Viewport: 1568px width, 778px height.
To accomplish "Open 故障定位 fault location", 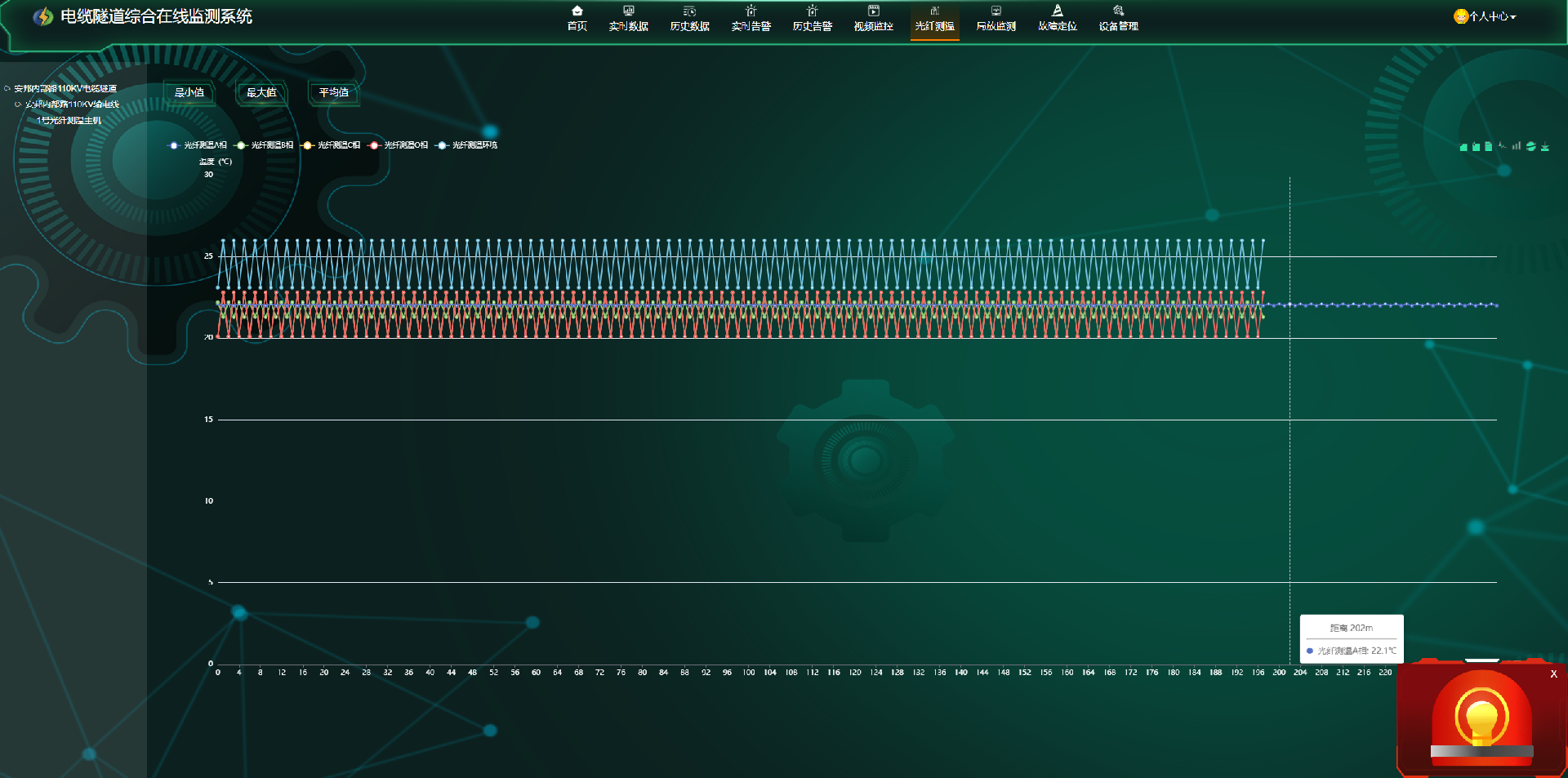I will coord(1057,17).
